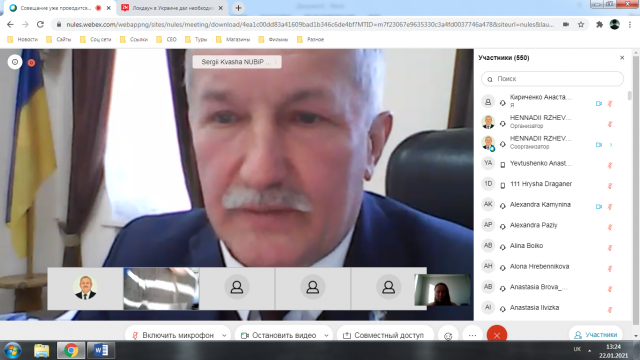Open the Сайты bookmarks folder
Viewport: 640px width, 360px height.
coord(59,40)
